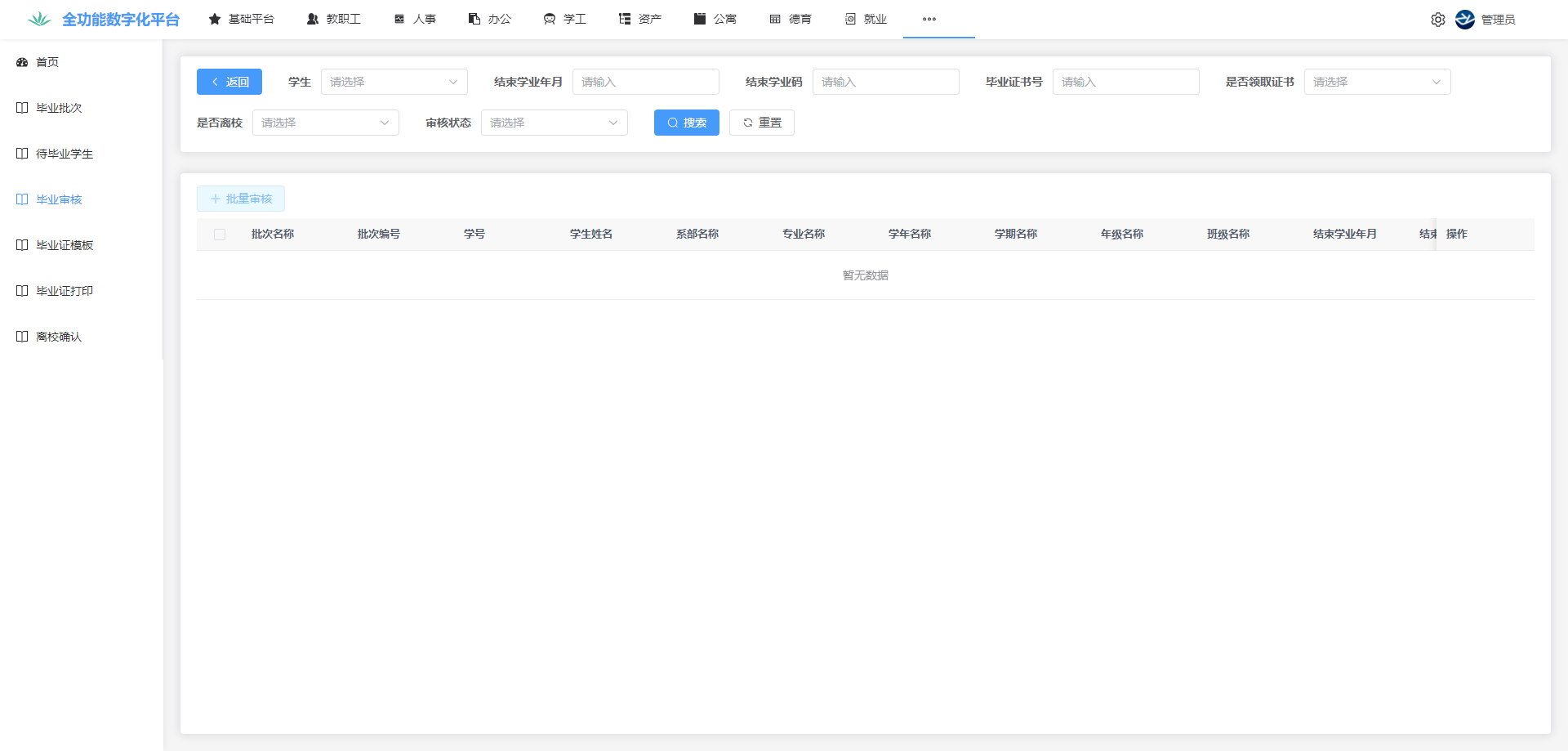Screen dimensions: 1568x751
Task: Expand the 是否领取证书 dropdown
Action: [1377, 82]
